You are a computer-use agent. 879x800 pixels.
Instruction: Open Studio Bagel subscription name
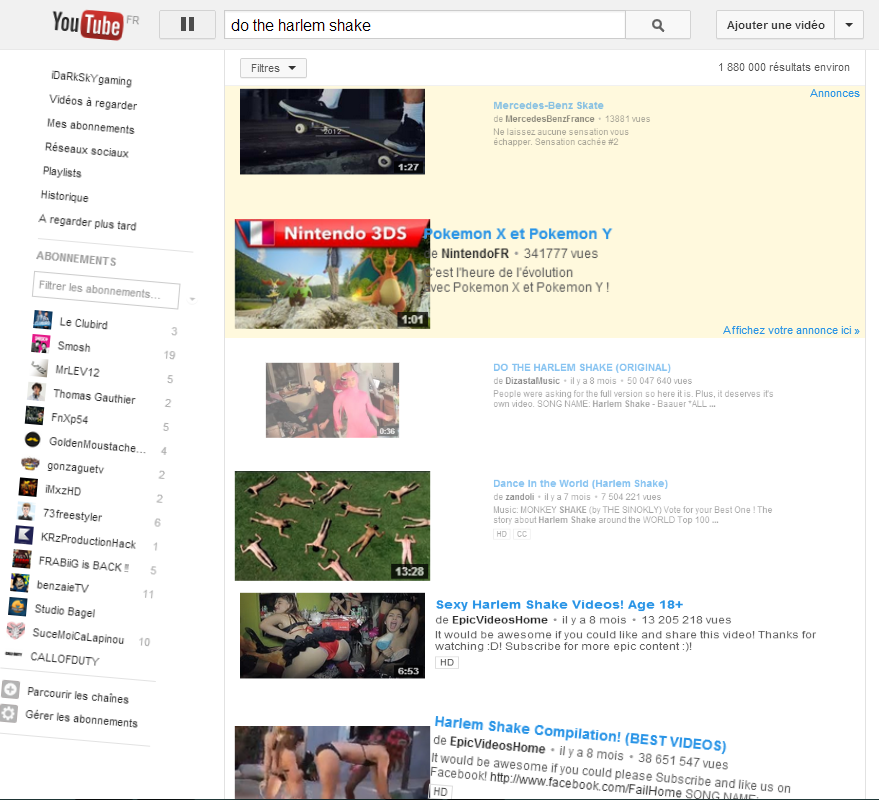pyautogui.click(x=65, y=611)
